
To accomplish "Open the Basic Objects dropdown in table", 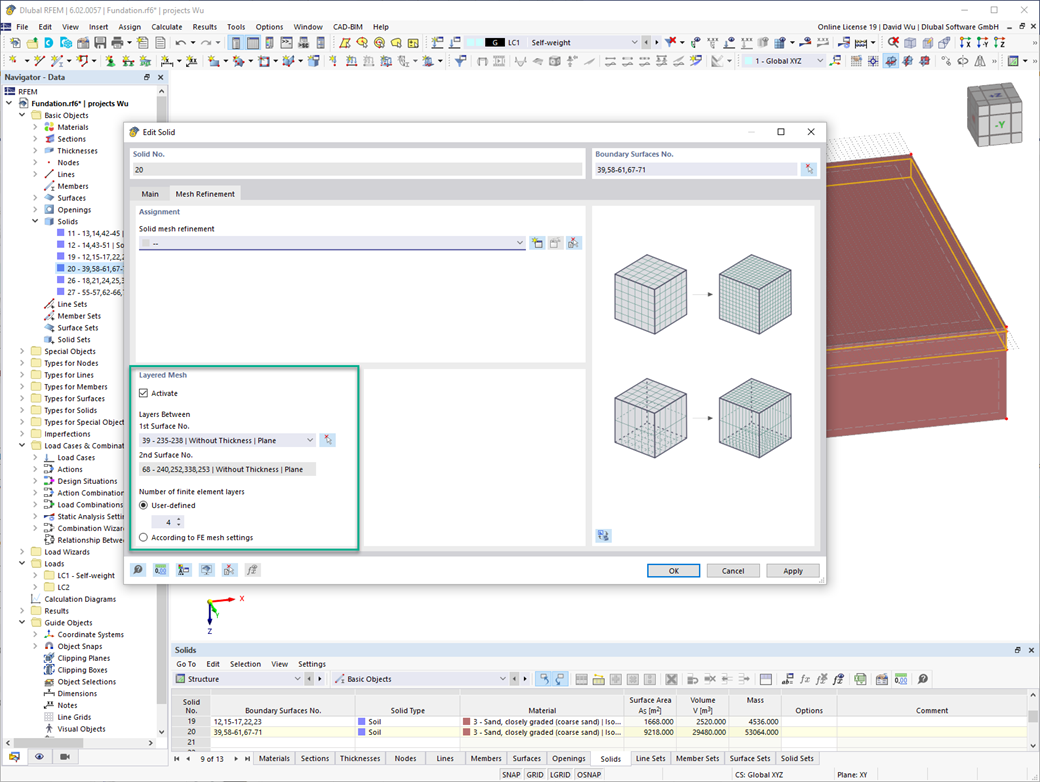I will (502, 679).
